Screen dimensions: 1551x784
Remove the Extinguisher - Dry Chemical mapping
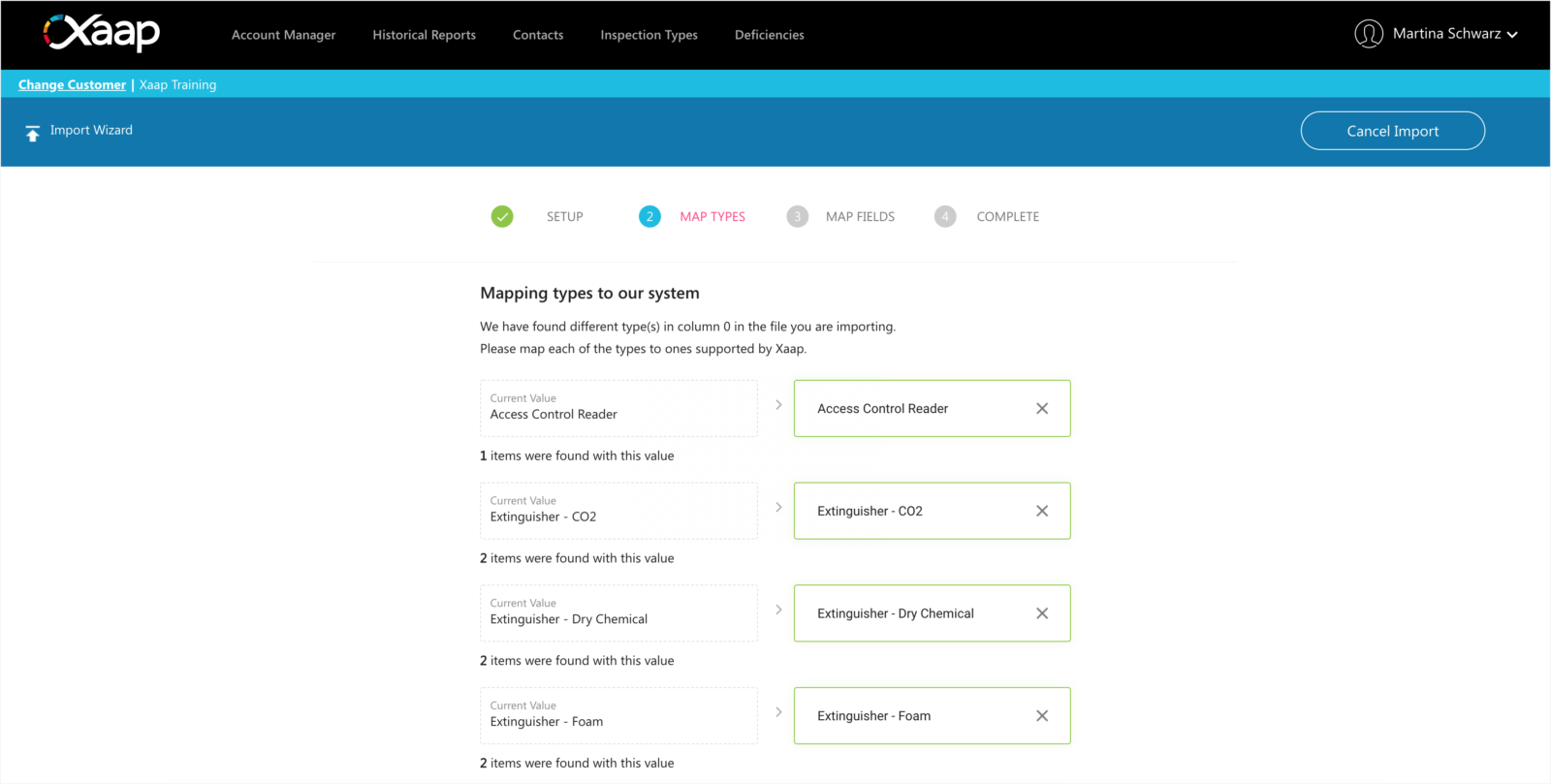tap(1041, 613)
